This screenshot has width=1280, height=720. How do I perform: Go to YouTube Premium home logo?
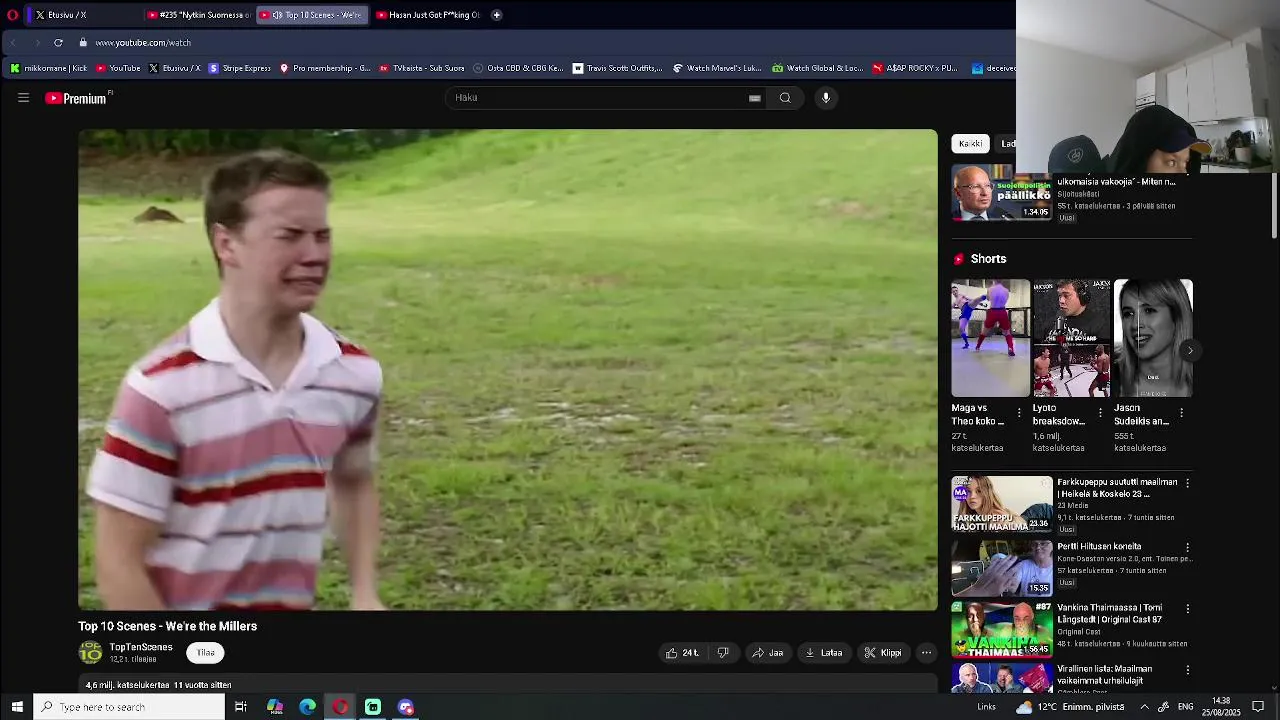pyautogui.click(x=76, y=98)
